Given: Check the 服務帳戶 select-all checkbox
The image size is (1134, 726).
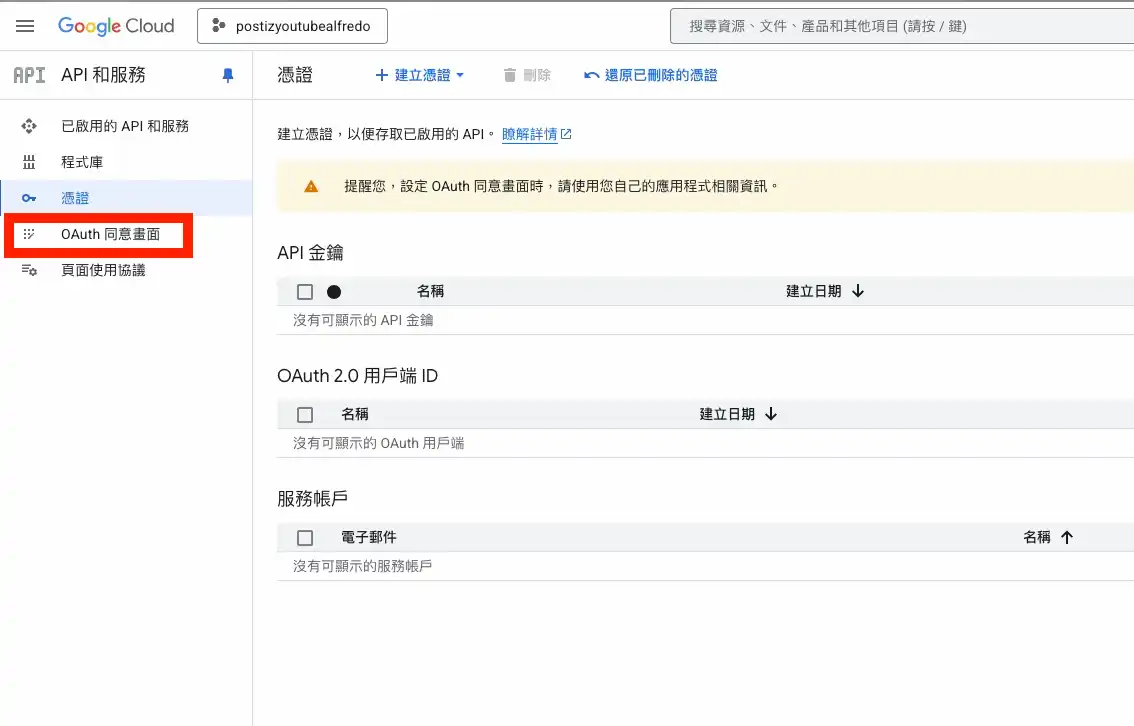Looking at the screenshot, I should [305, 537].
